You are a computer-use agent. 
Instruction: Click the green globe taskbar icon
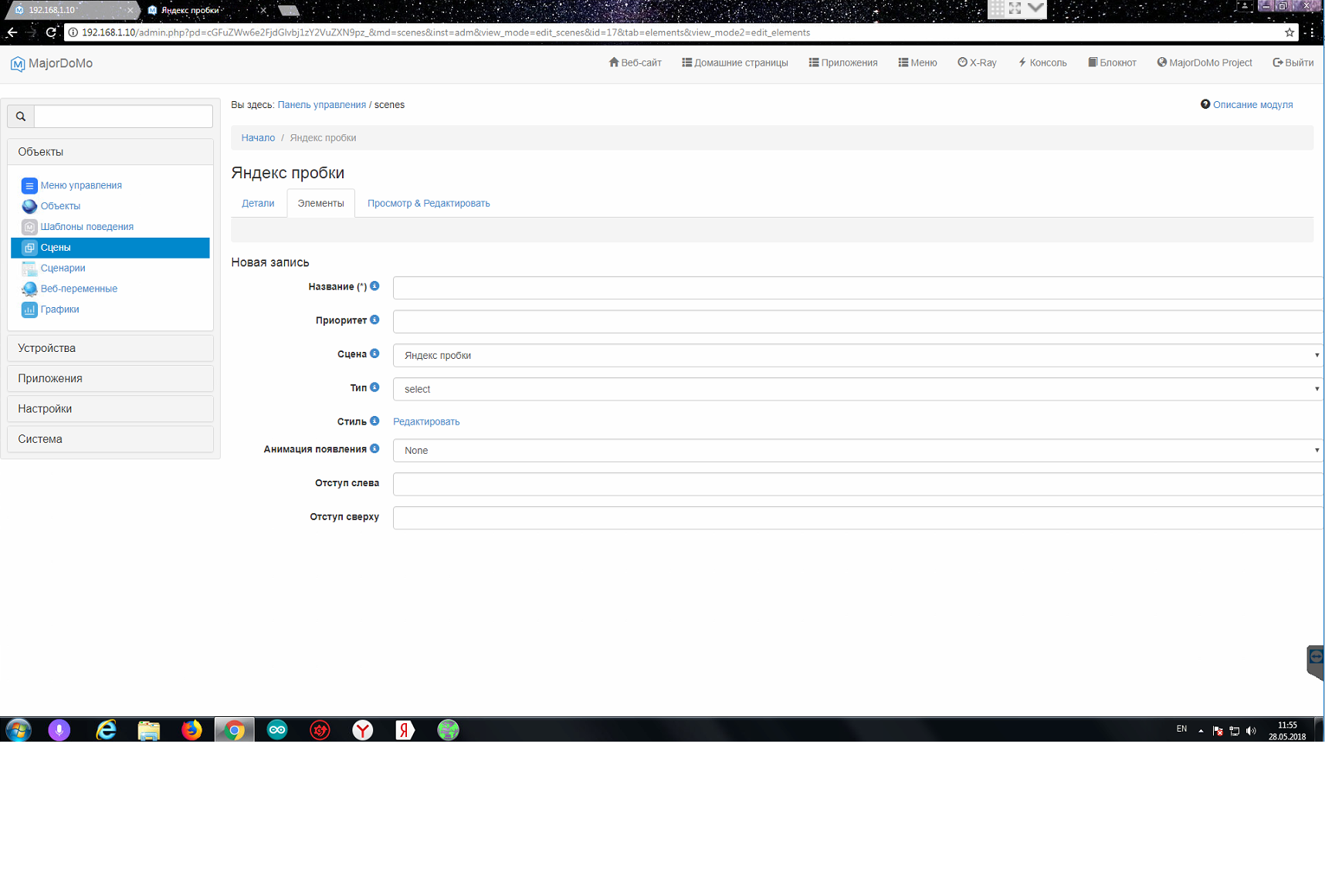(x=449, y=730)
